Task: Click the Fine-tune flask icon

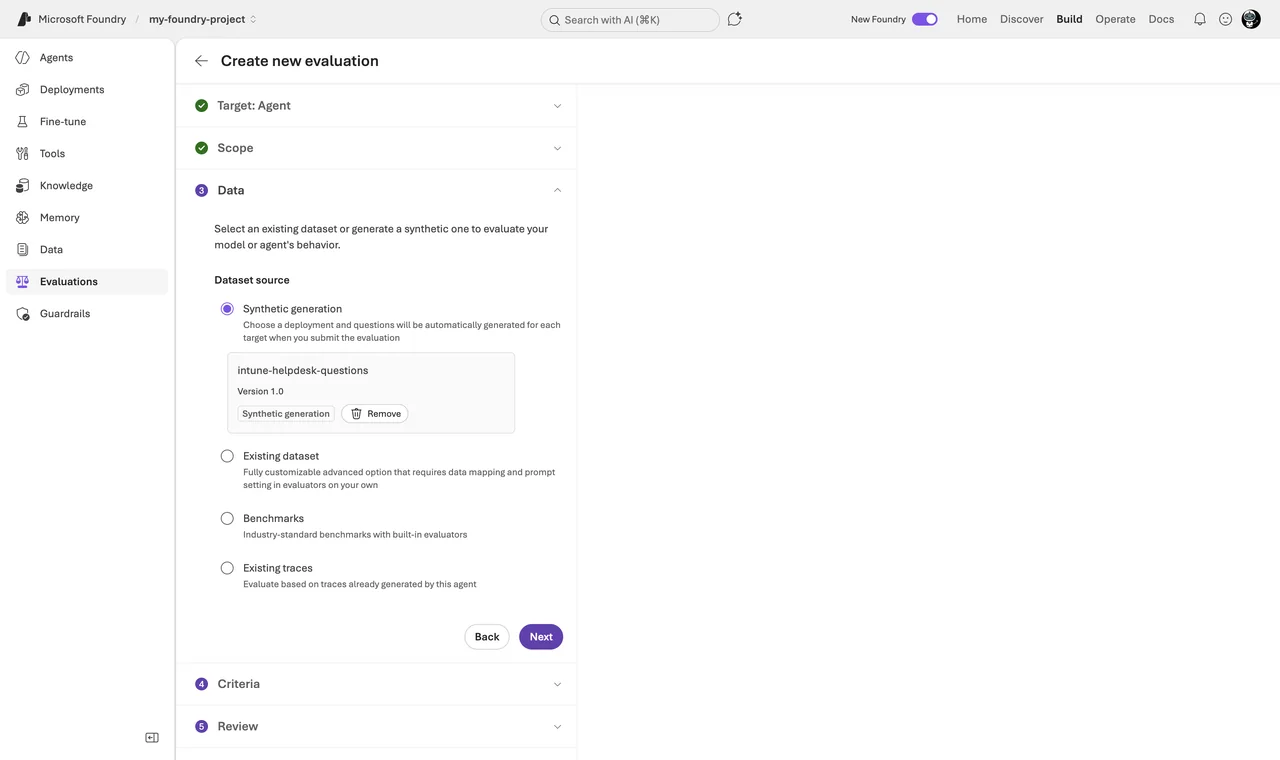Action: [x=22, y=122]
